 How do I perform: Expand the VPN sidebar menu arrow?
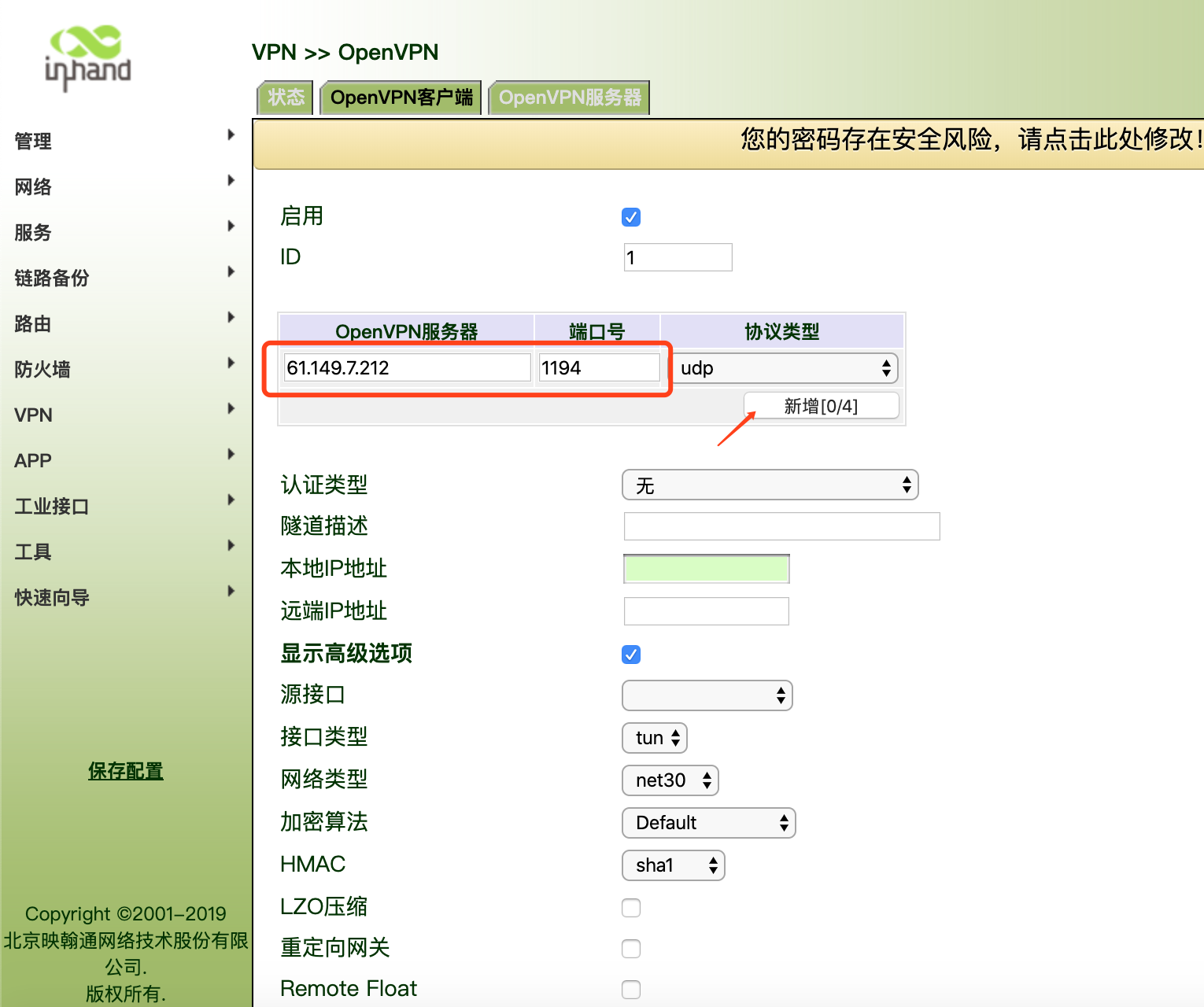231,408
